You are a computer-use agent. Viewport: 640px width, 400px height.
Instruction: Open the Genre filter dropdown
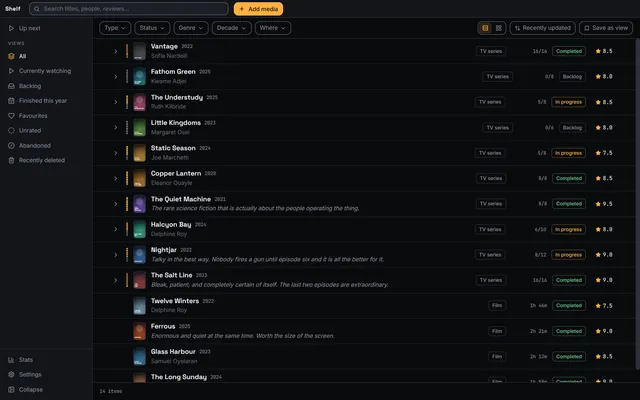point(191,28)
